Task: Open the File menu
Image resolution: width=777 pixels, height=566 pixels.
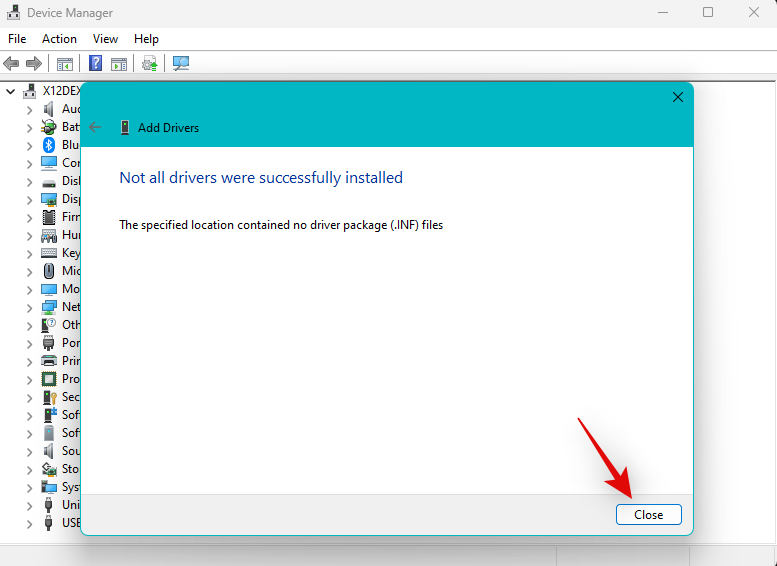Action: tap(17, 39)
